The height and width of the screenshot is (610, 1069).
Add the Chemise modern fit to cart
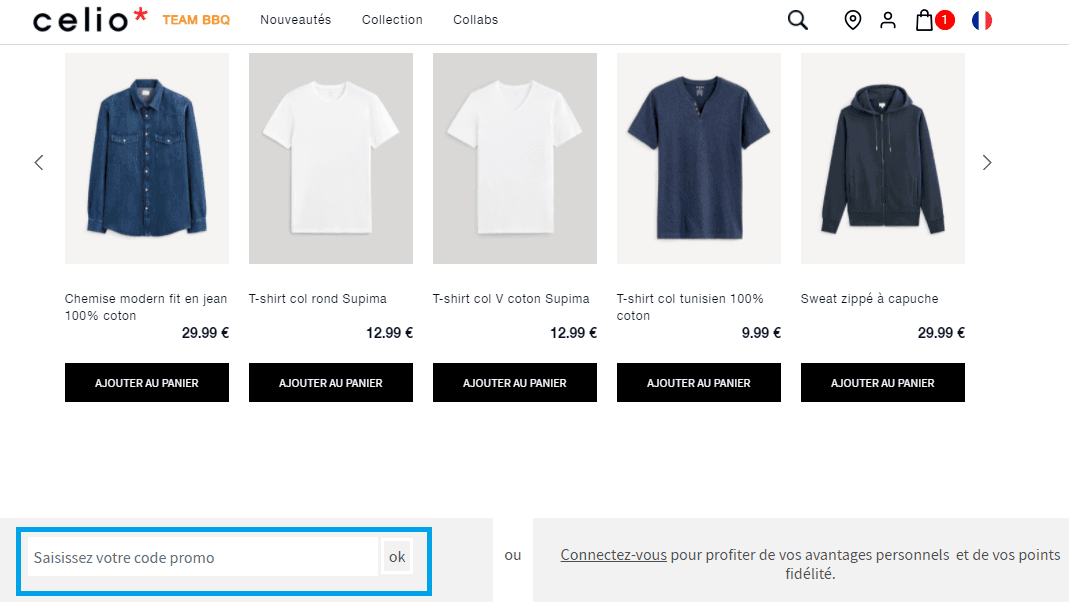tap(146, 382)
